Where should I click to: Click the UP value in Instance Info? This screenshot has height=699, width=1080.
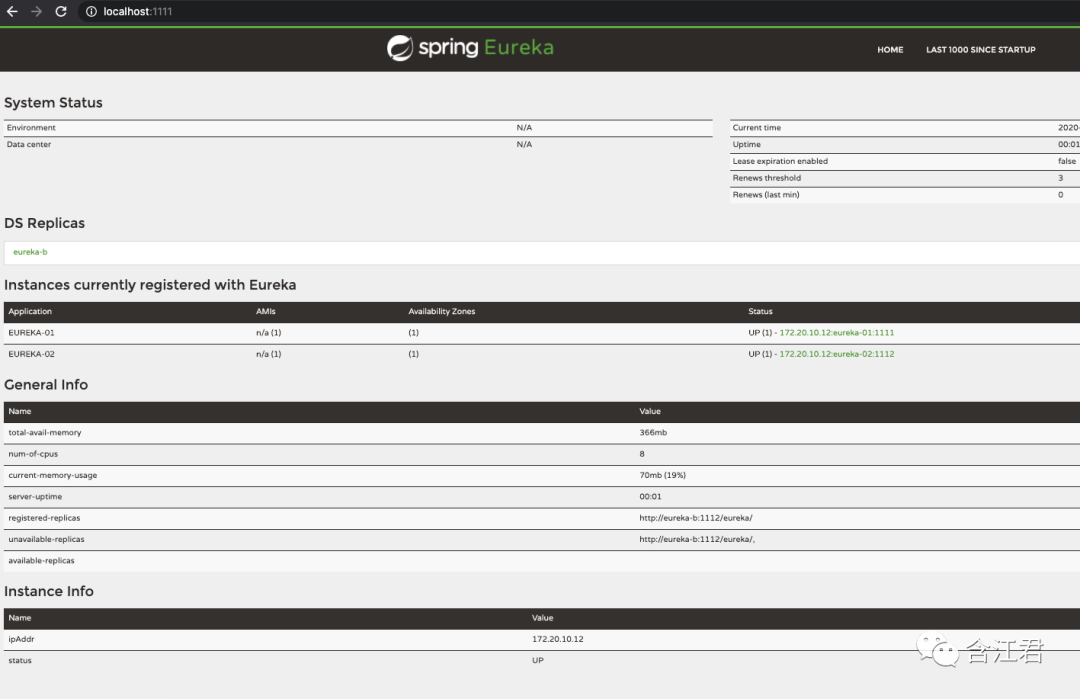click(x=538, y=660)
